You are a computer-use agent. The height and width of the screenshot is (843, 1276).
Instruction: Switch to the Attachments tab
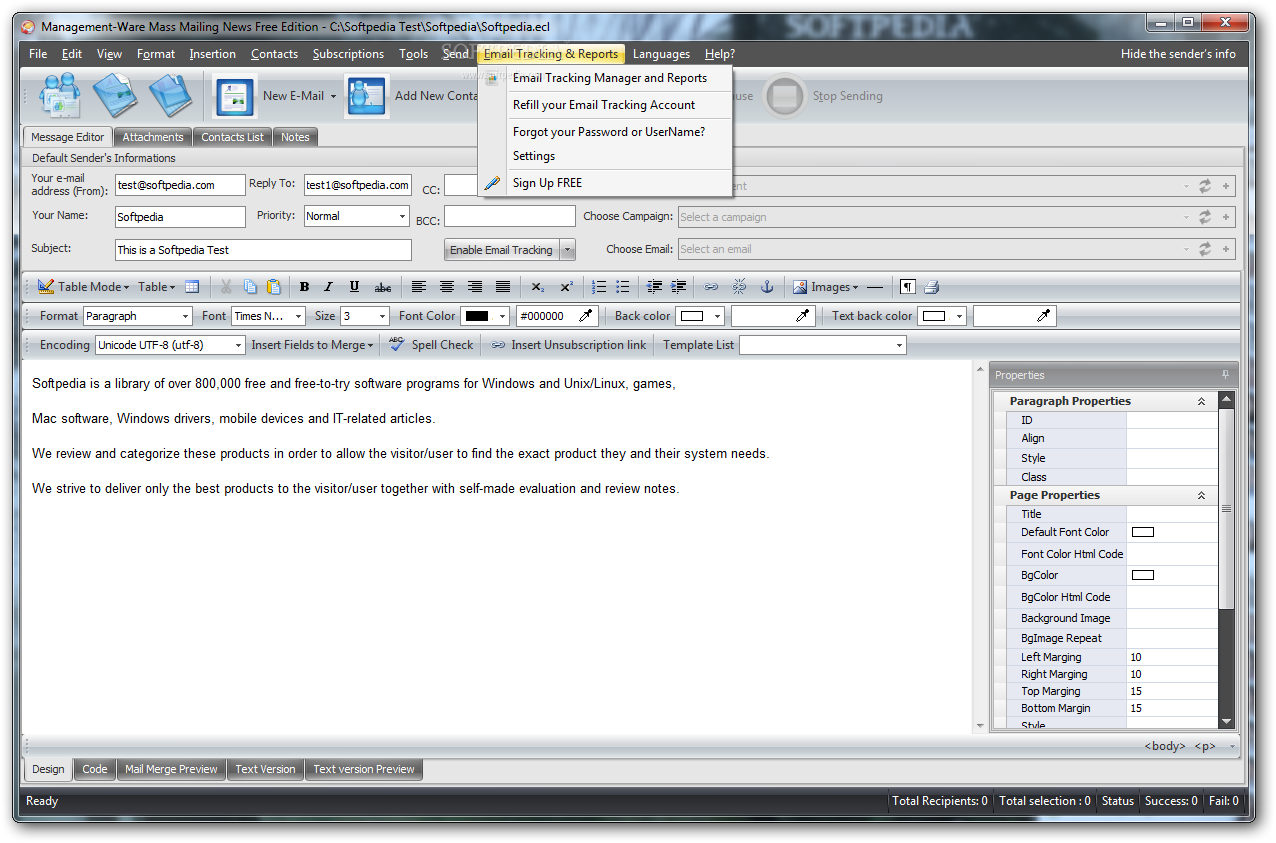tap(153, 137)
